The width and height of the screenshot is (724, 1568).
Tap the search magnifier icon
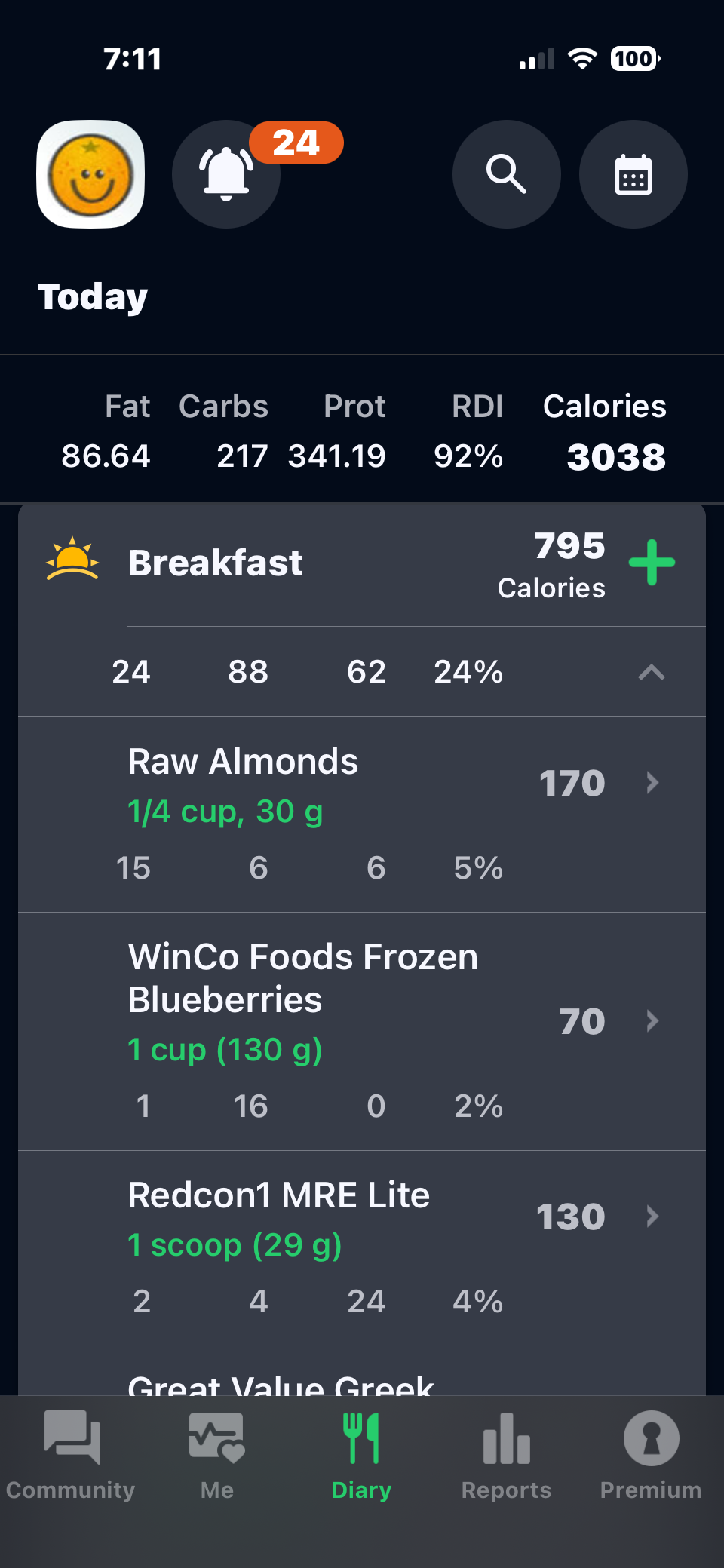tap(506, 174)
